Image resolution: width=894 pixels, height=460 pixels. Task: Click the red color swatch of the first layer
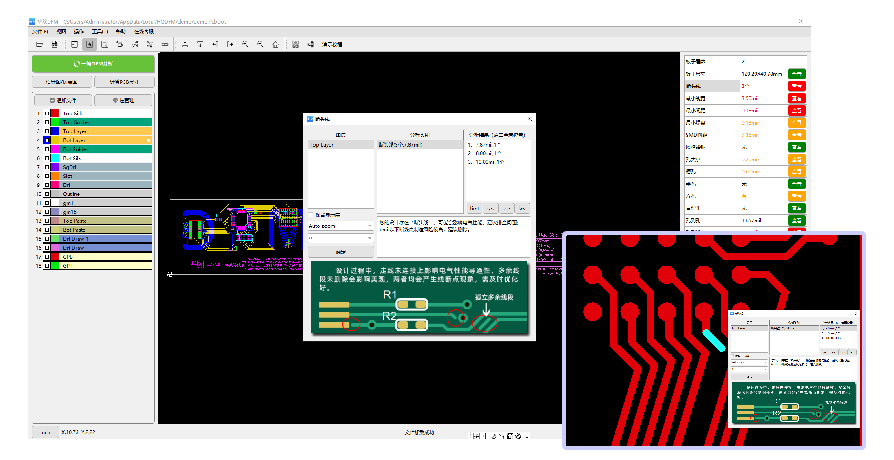tap(55, 113)
